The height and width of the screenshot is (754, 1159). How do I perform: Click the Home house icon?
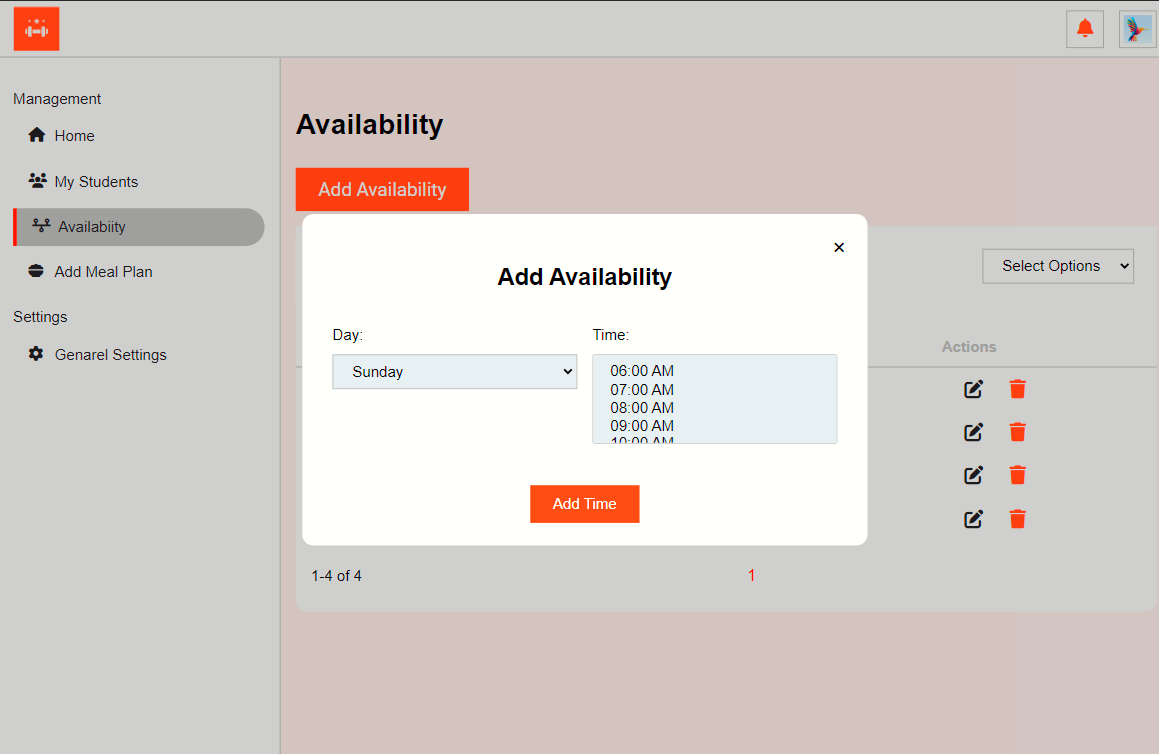coord(37,135)
